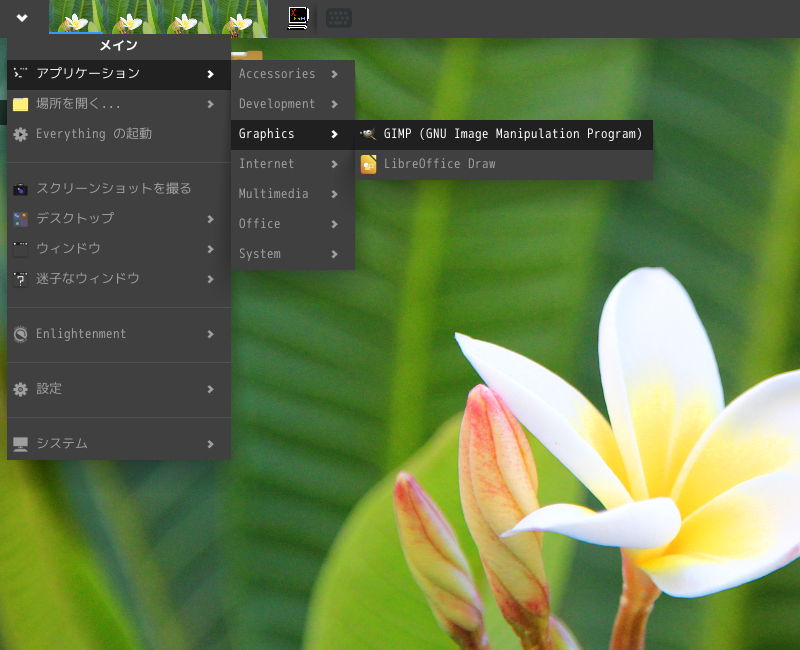This screenshot has width=800, height=650.
Task: Expand arrow beside 設定
Action: click(x=210, y=389)
